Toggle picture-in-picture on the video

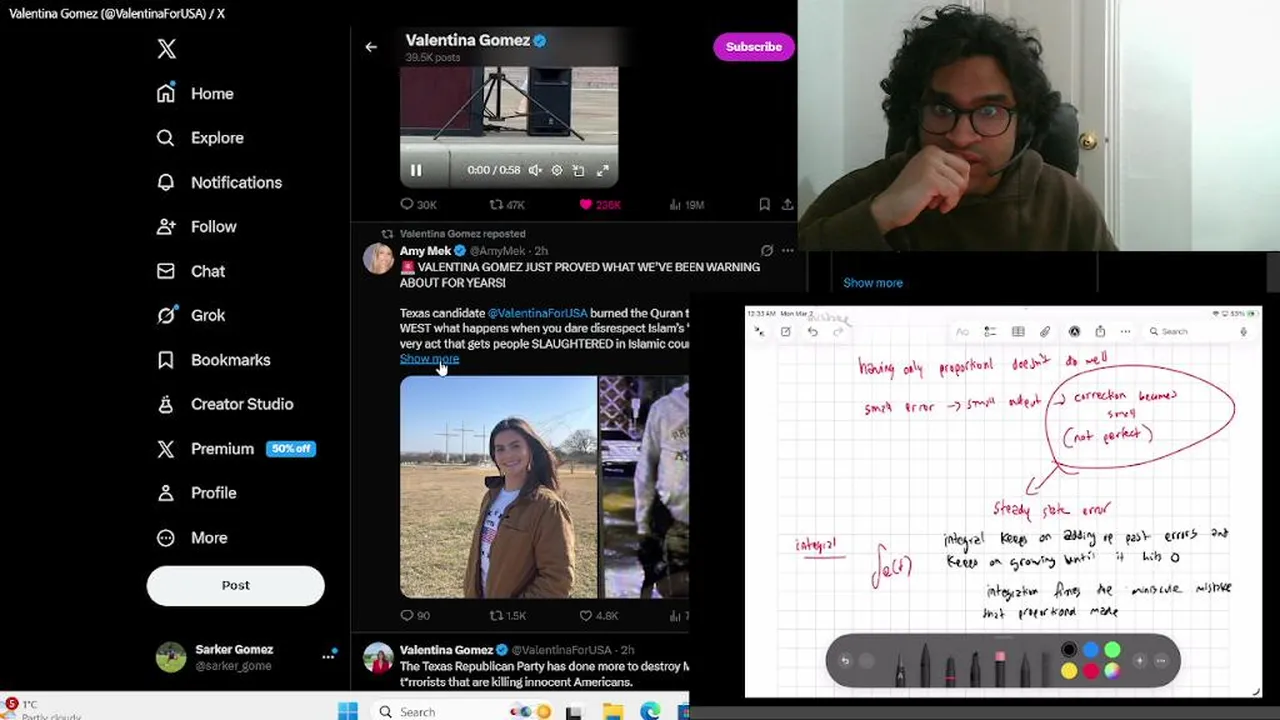(578, 171)
